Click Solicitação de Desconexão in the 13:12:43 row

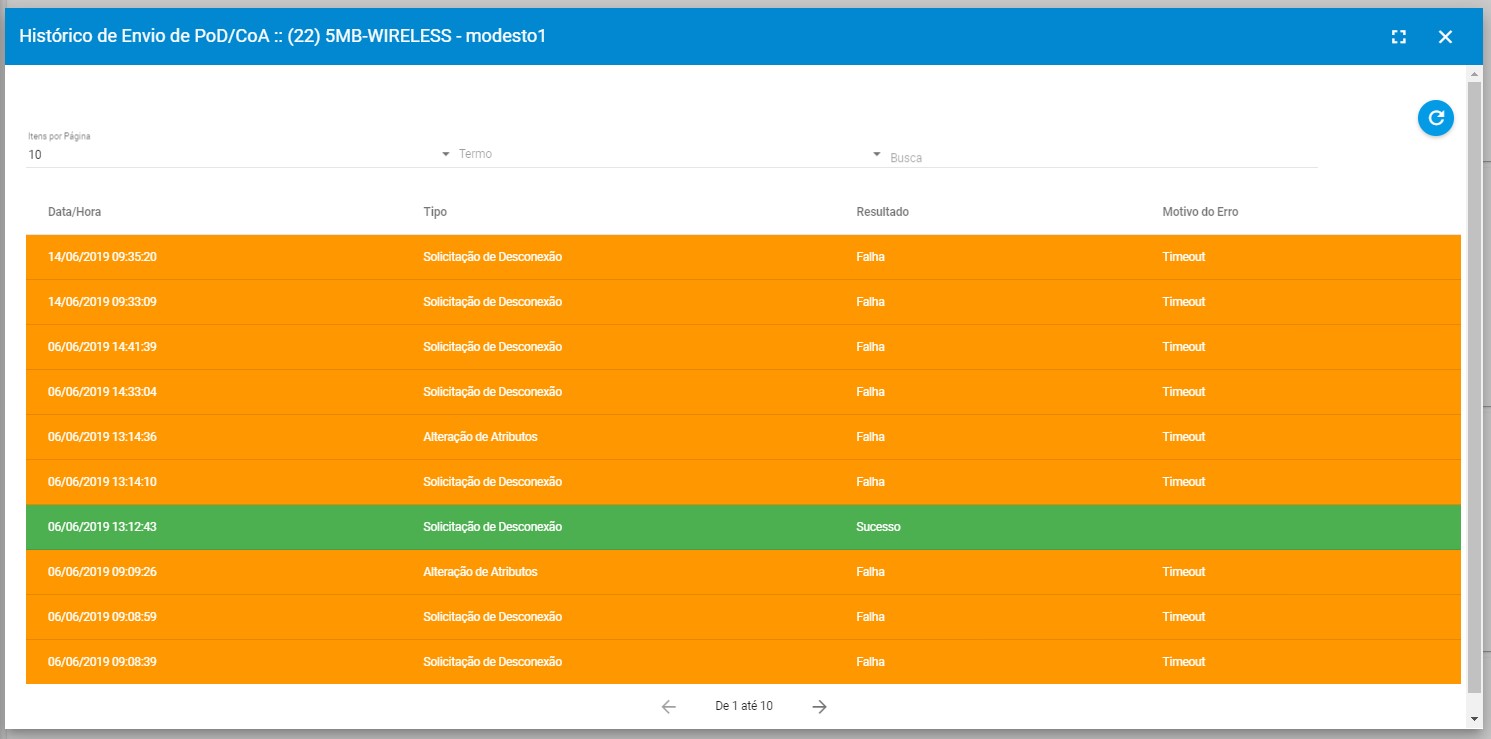(492, 527)
